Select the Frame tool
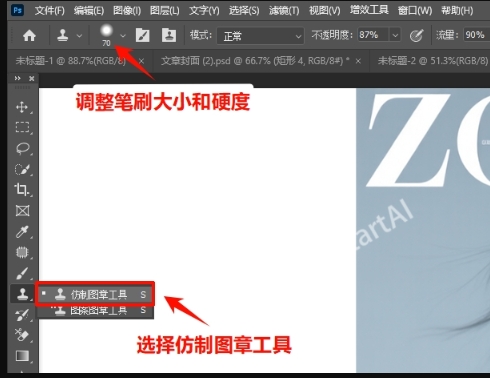 [22, 211]
